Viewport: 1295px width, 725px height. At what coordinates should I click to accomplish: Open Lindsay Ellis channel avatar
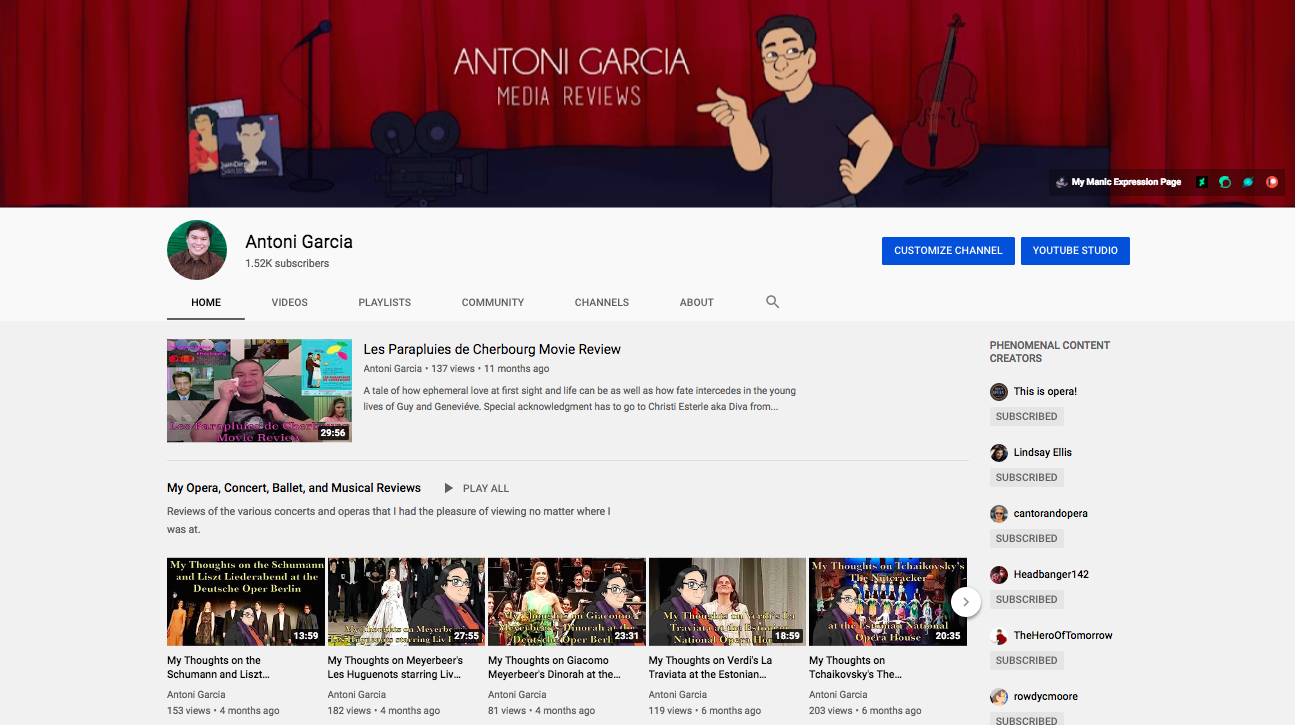pos(998,453)
